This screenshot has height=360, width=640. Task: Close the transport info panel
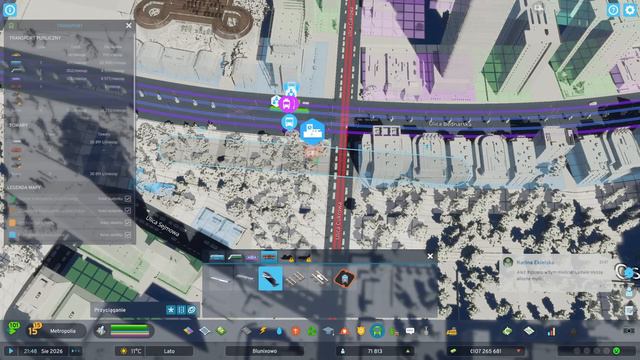129,25
